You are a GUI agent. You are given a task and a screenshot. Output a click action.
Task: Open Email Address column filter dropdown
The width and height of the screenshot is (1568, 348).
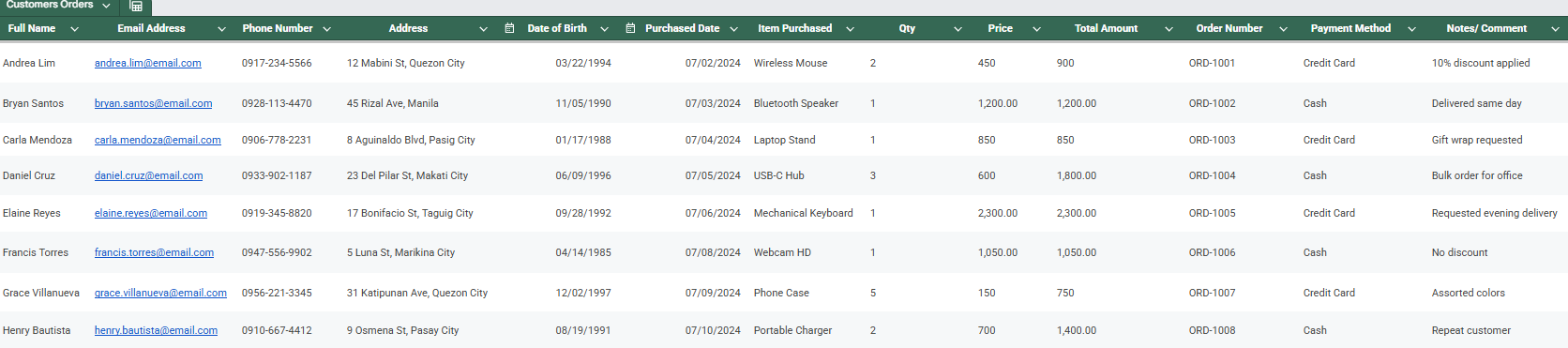click(x=221, y=29)
